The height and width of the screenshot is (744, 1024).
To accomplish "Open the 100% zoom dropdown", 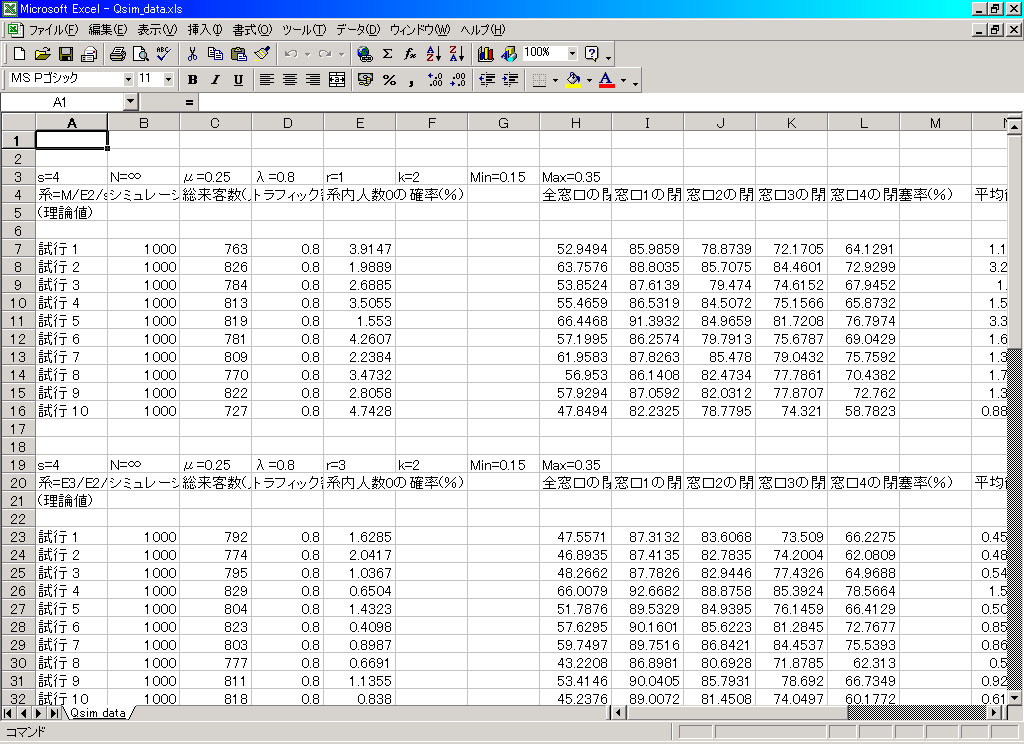I will point(572,53).
